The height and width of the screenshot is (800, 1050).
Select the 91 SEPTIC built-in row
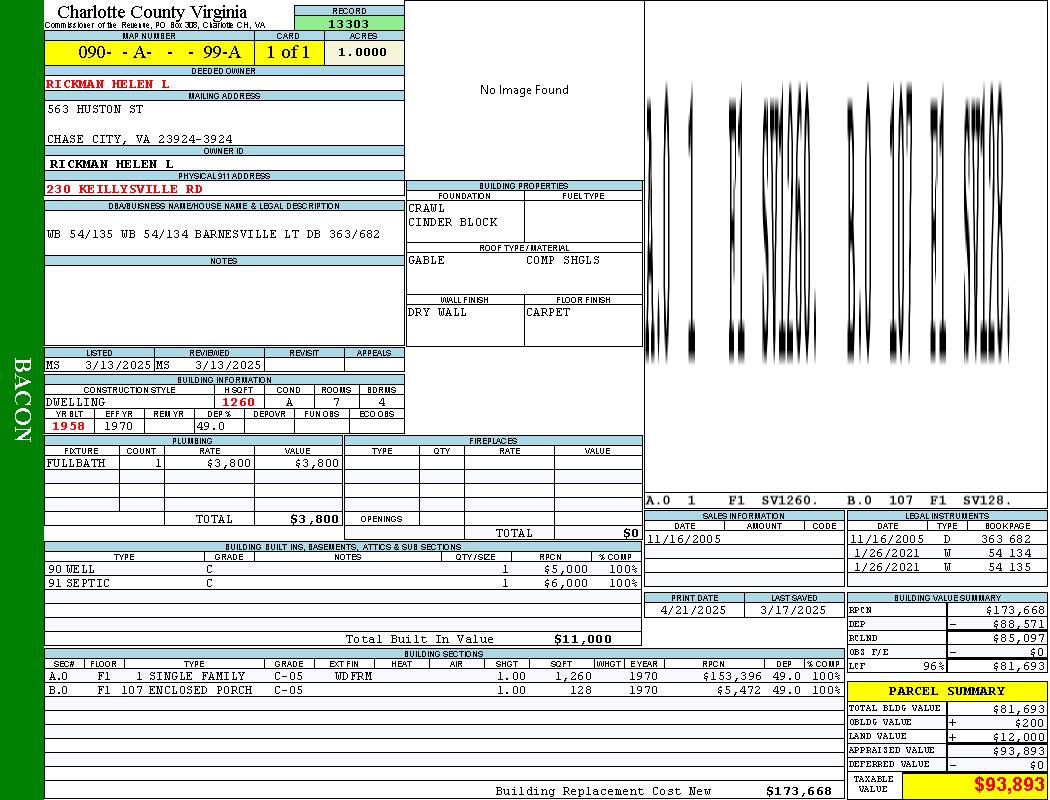coord(342,583)
